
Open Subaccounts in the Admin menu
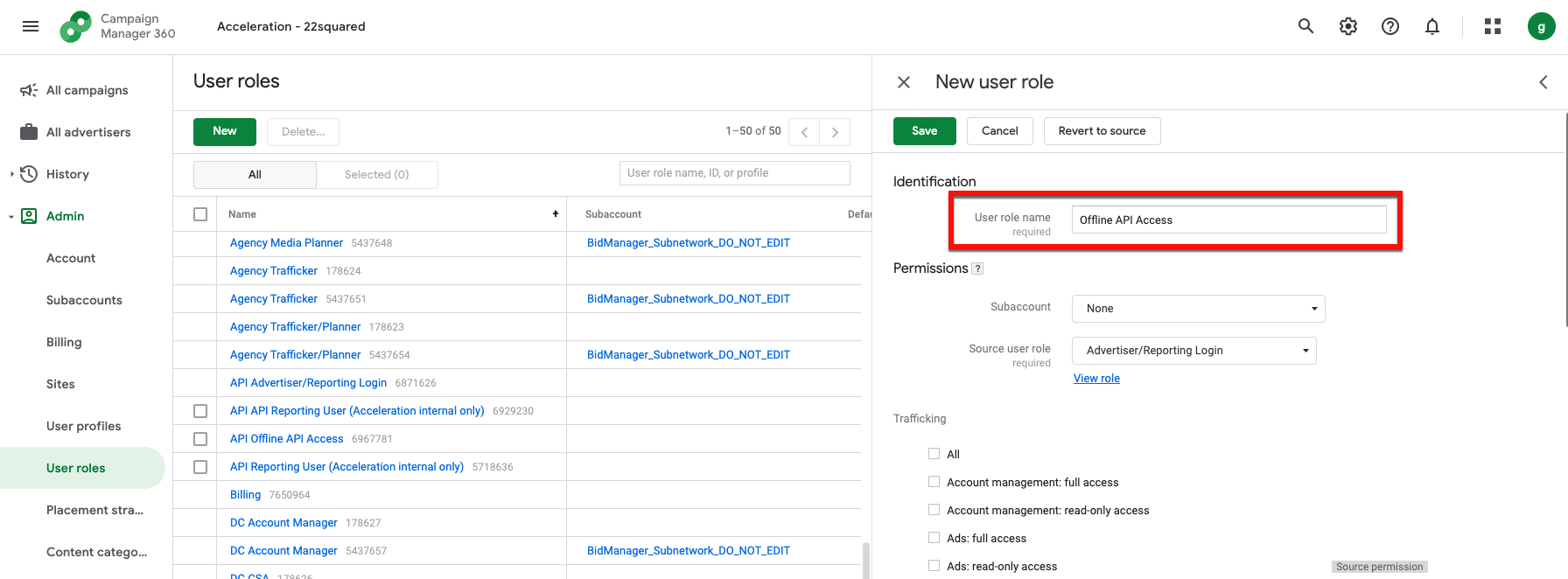pyautogui.click(x=84, y=300)
